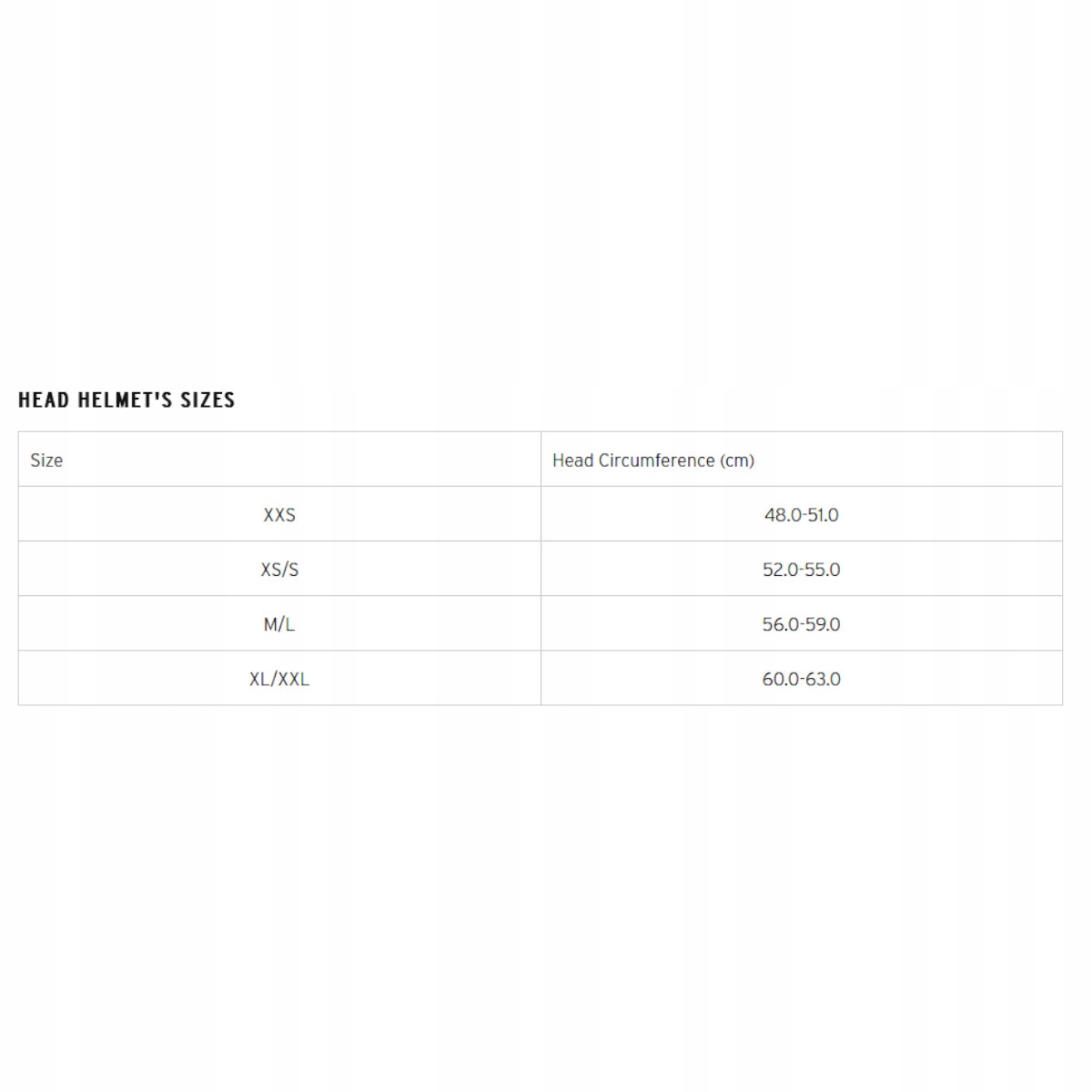This screenshot has height=1092, width=1092.
Task: Select the XS/S size cell
Action: pyautogui.click(x=279, y=570)
